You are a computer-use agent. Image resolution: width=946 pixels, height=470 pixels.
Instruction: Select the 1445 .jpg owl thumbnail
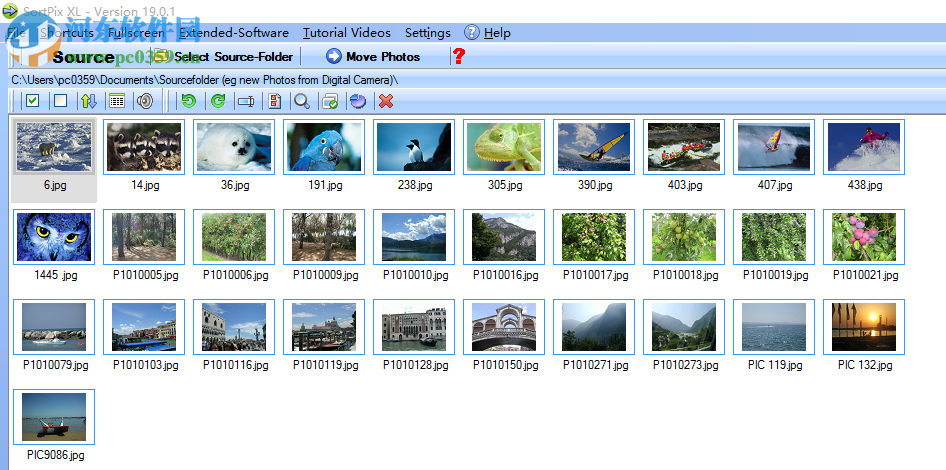tap(54, 237)
